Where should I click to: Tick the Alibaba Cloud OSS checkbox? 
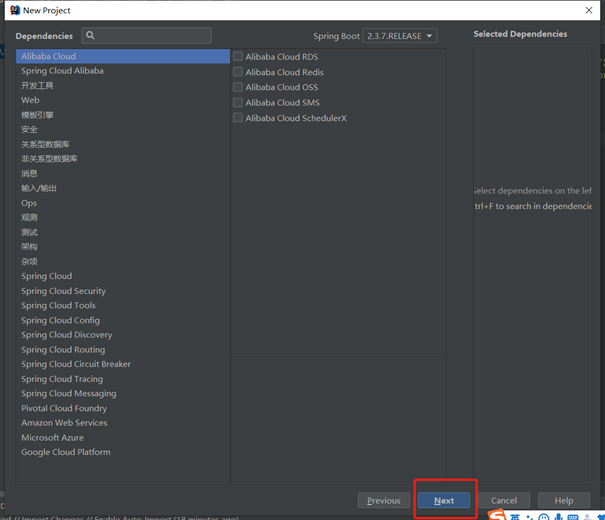238,87
